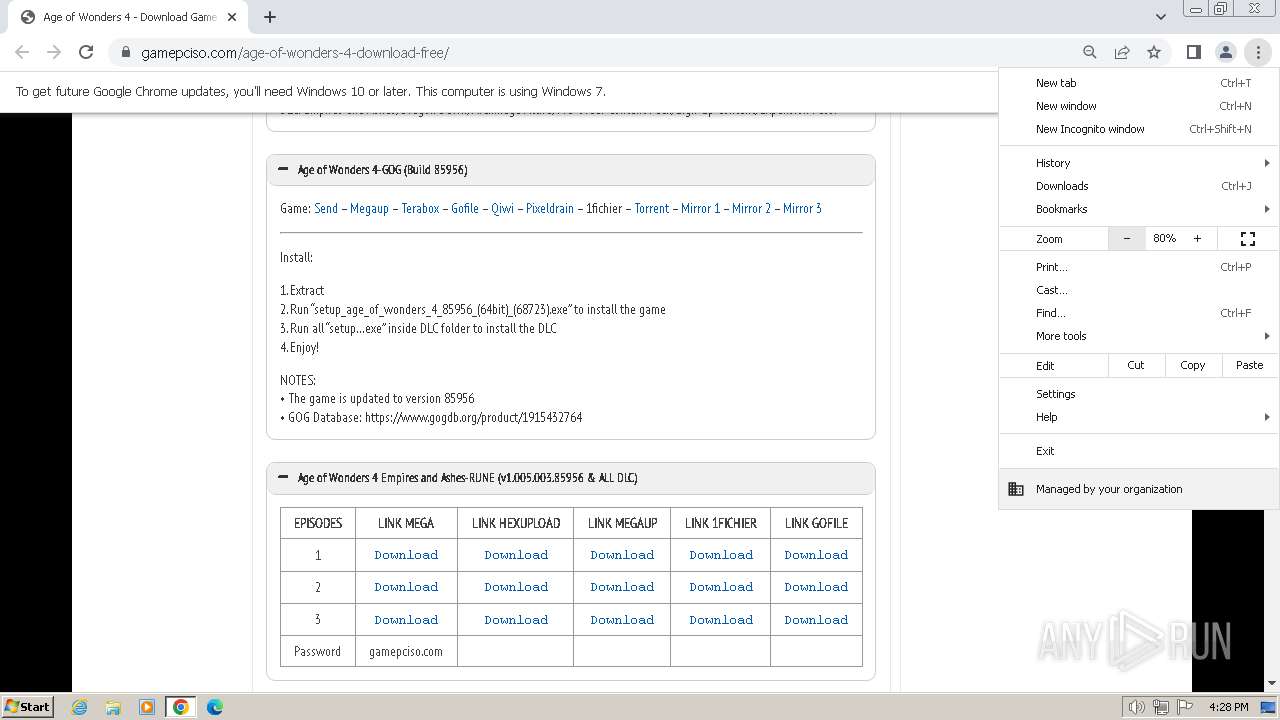Open the Pixeldrain download link

pyautogui.click(x=550, y=208)
